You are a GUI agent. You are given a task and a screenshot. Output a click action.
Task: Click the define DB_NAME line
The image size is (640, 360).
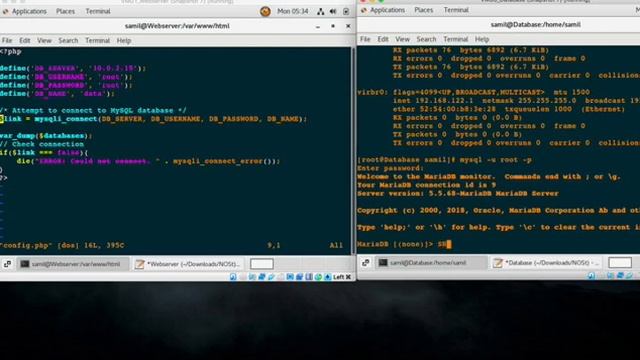pyautogui.click(x=57, y=93)
